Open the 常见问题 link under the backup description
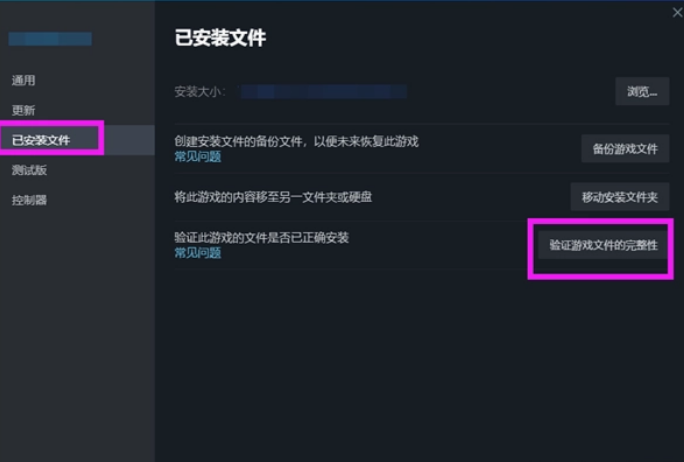 pos(198,157)
